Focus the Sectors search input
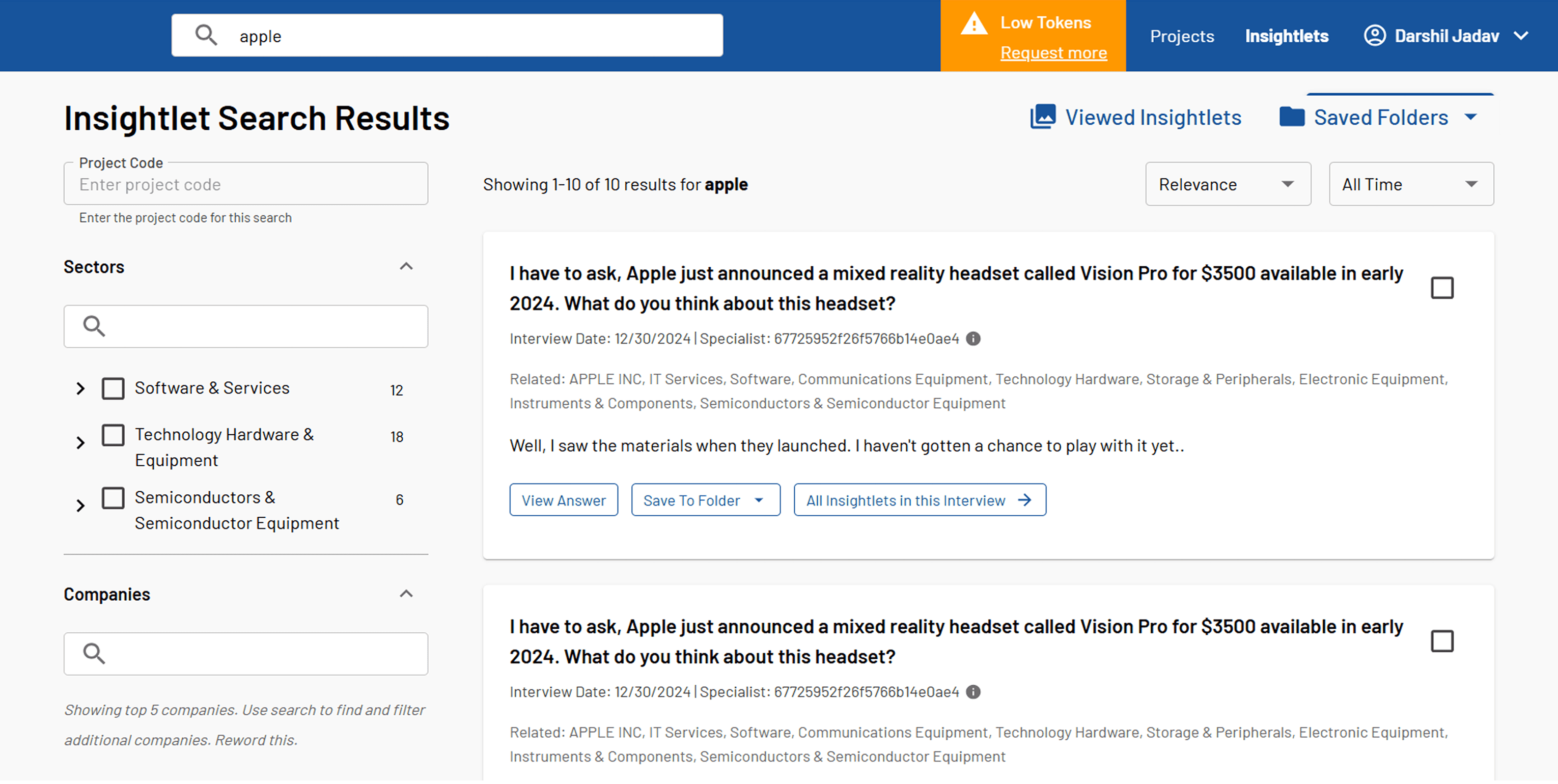This screenshot has width=1558, height=784. point(245,327)
